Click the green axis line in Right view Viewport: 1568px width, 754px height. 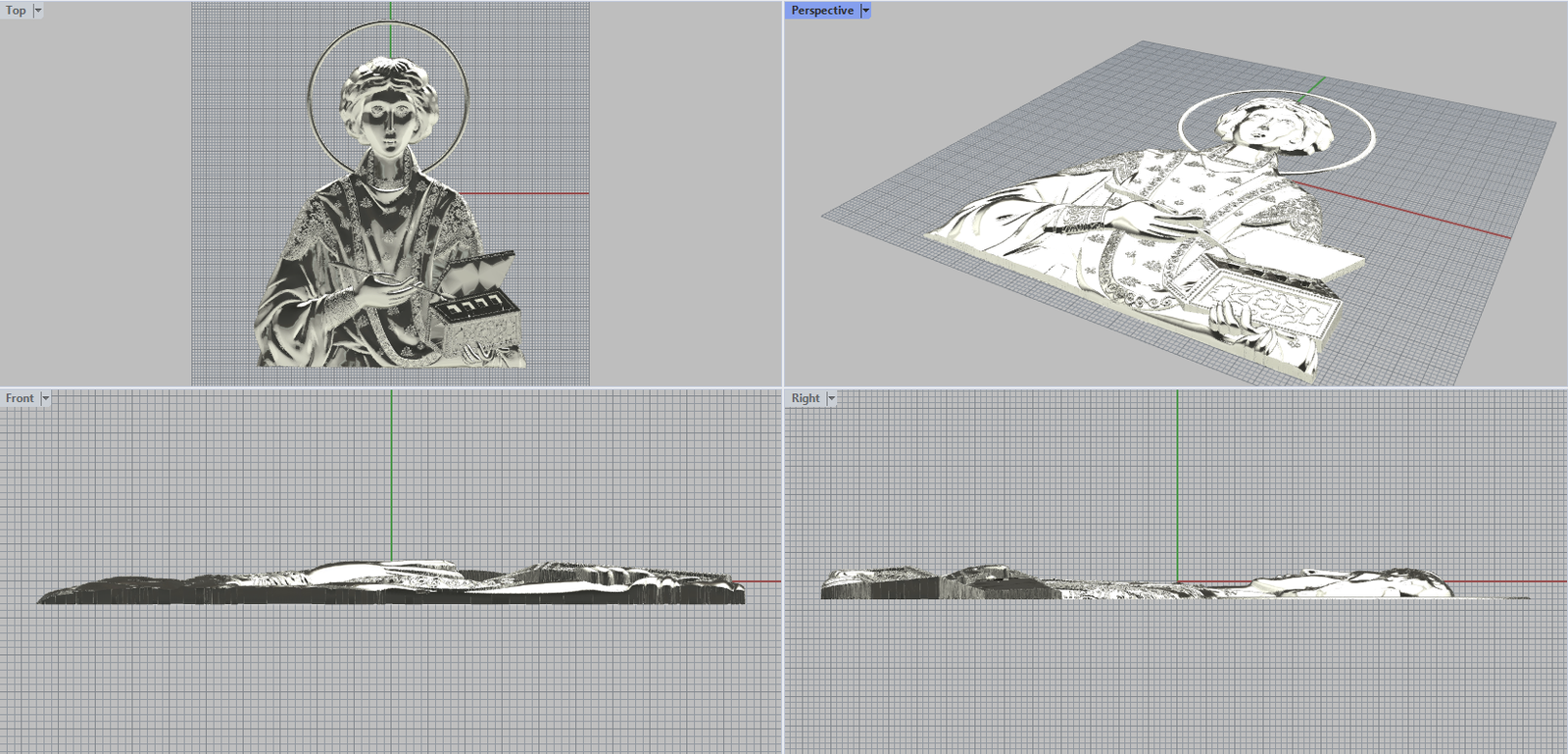[1177, 471]
